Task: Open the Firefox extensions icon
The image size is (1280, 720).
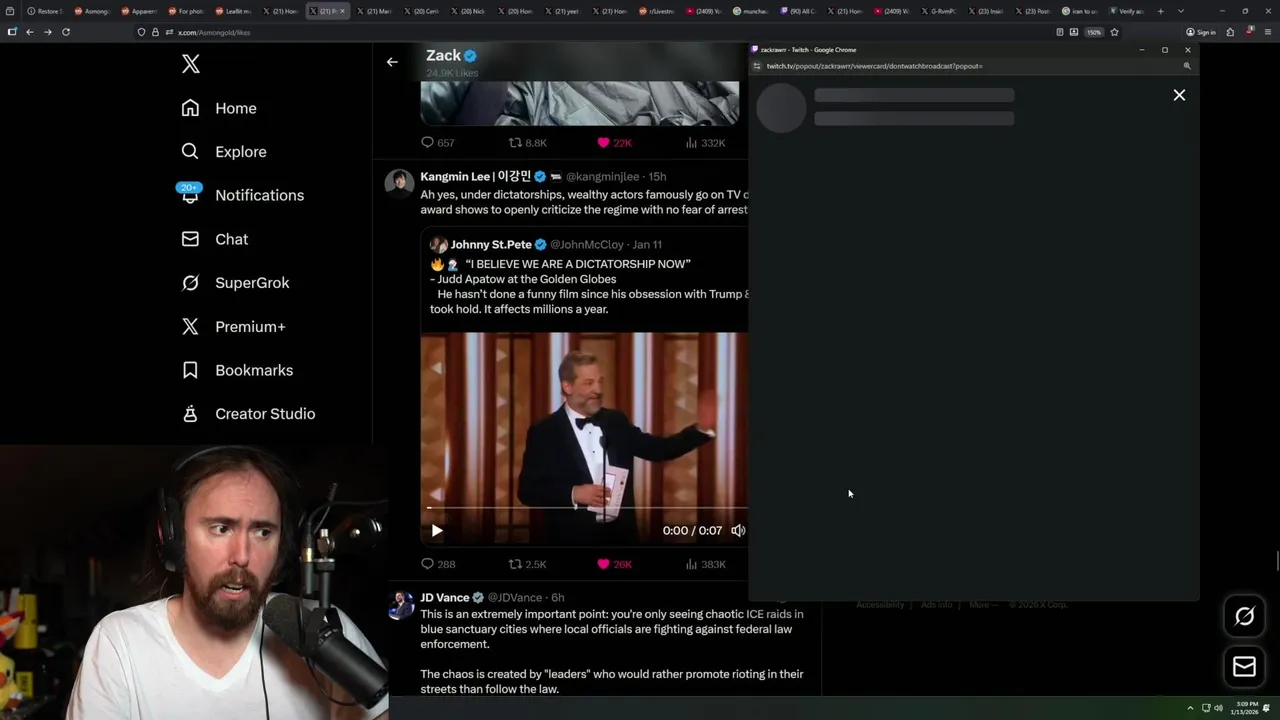Action: [1230, 32]
